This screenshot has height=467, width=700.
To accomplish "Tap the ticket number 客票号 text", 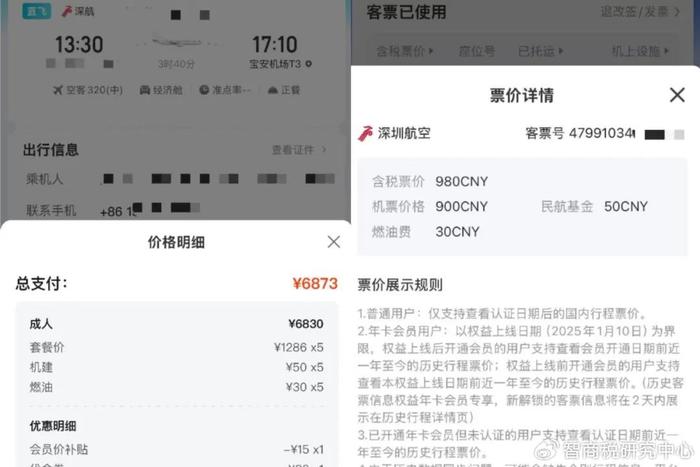I will tap(580, 133).
